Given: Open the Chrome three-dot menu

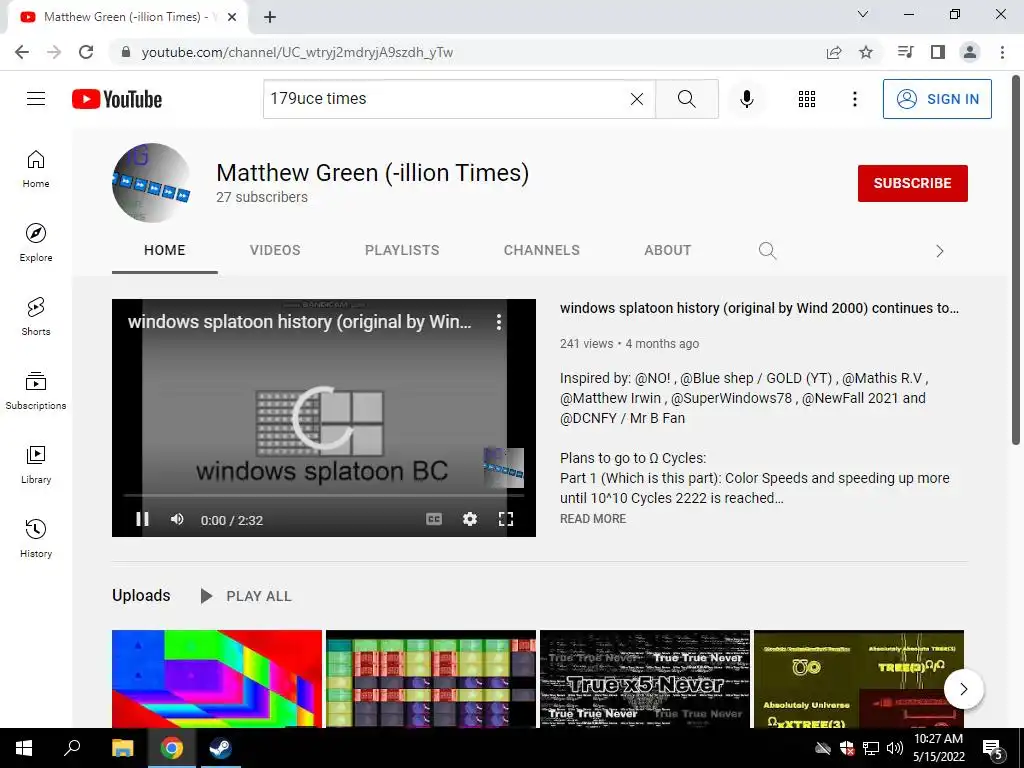Looking at the screenshot, I should pos(1002,52).
